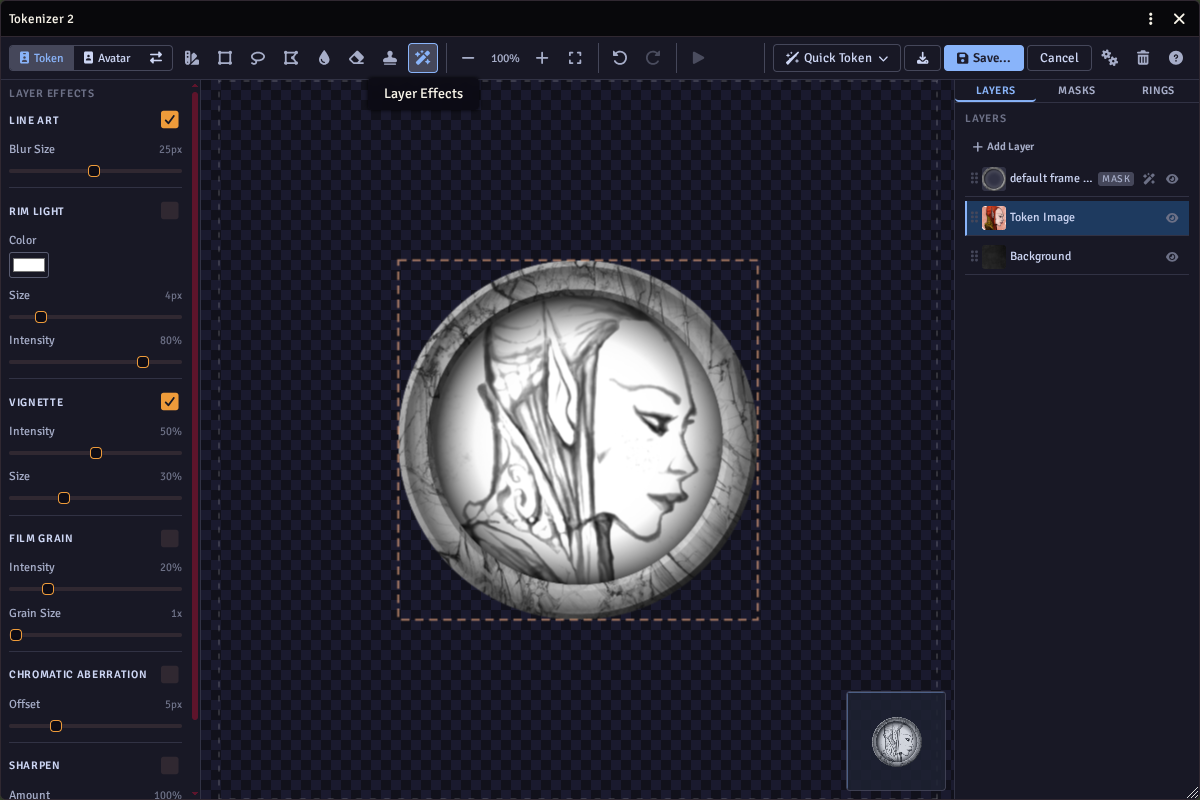Click the canvas minimap preview thumbnail
This screenshot has width=1200, height=800.
coord(896,741)
